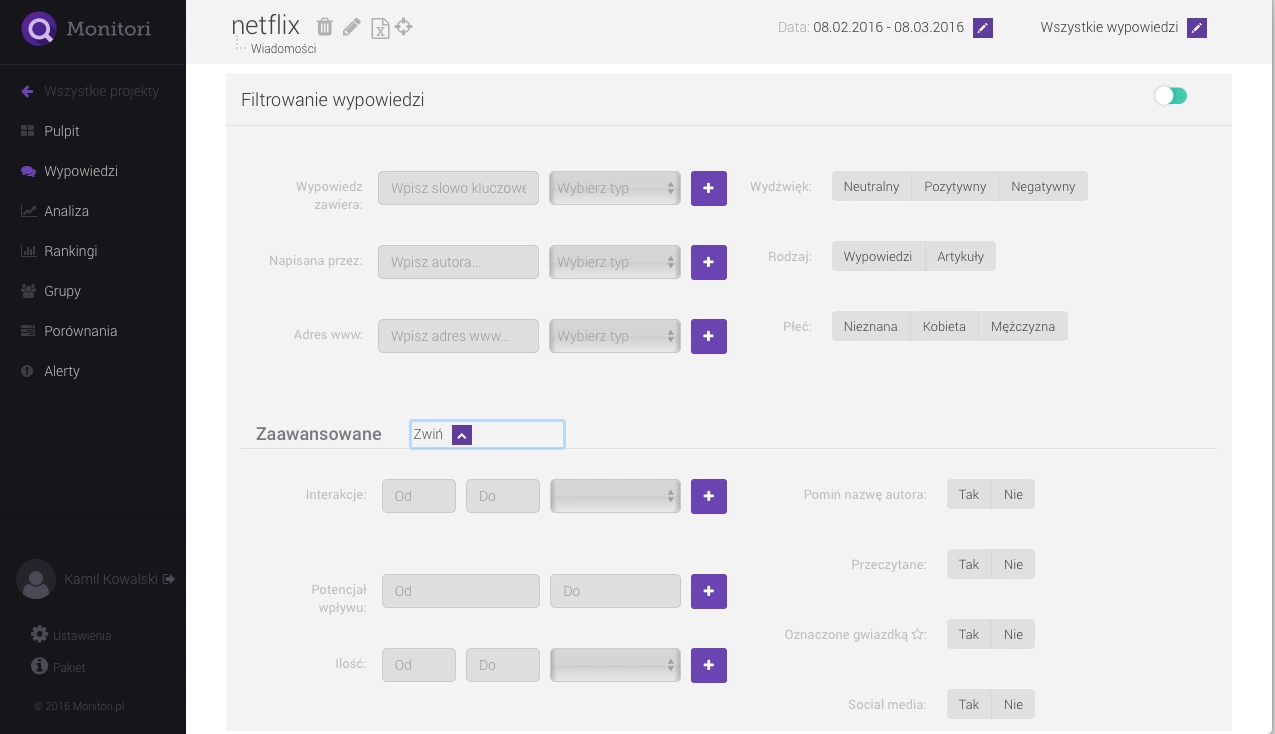Screen dimensions: 1275x734
Task: Open the Ilość type dropdown
Action: [615, 665]
